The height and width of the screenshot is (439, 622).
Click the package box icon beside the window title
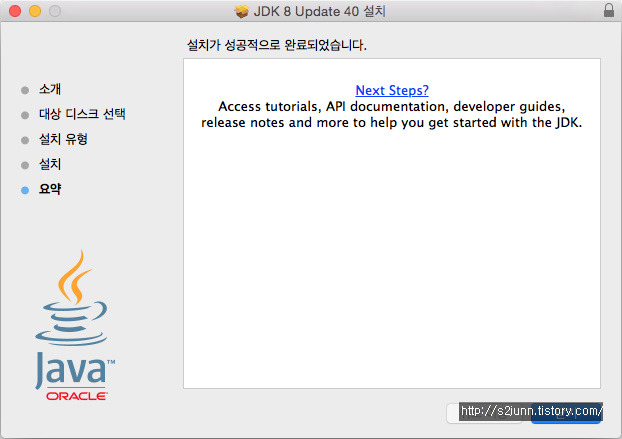tap(241, 11)
